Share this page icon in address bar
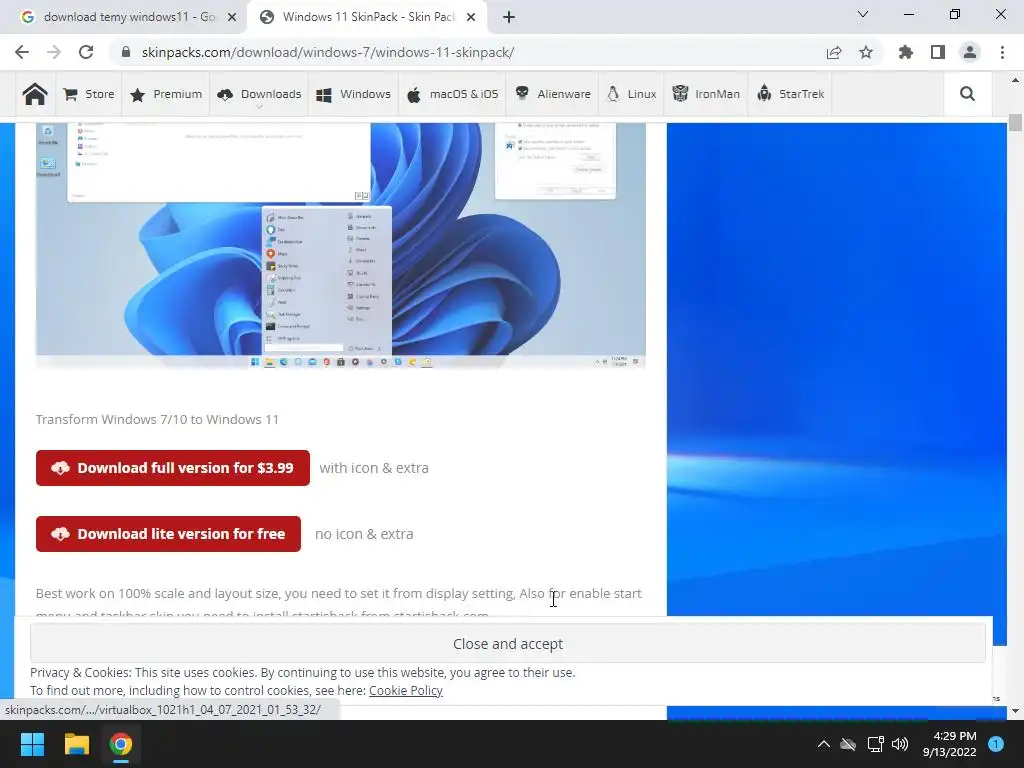The width and height of the screenshot is (1024, 768). click(834, 52)
